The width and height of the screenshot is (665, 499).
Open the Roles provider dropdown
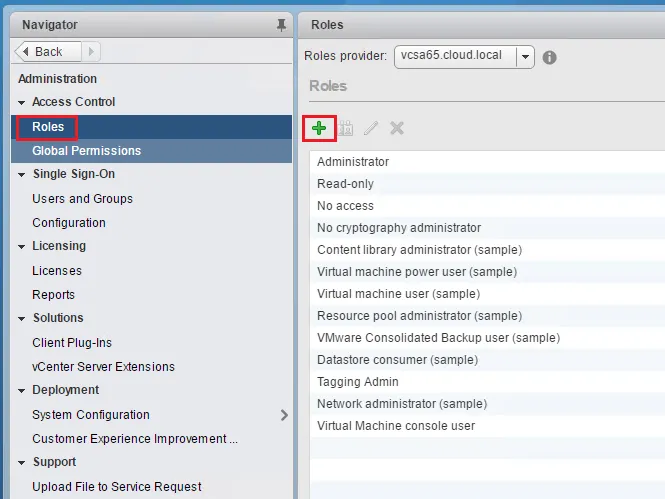click(x=525, y=57)
